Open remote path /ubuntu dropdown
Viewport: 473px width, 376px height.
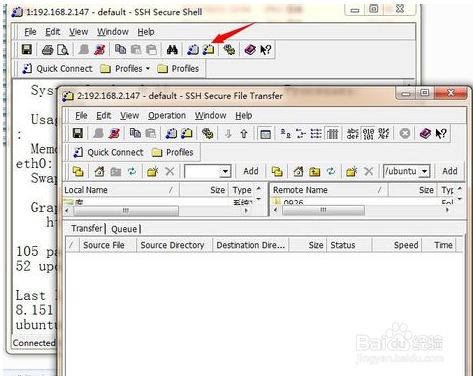(424, 171)
